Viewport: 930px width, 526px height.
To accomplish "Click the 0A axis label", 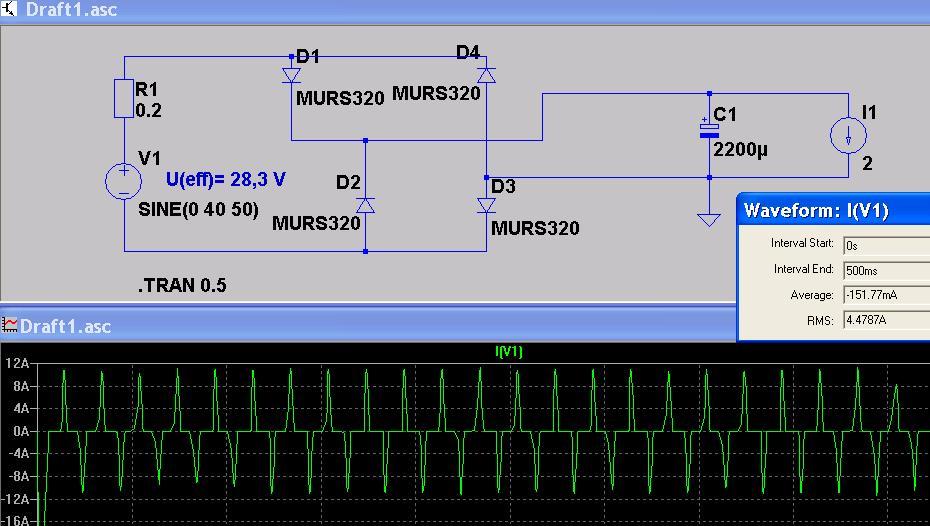I will [x=21, y=432].
